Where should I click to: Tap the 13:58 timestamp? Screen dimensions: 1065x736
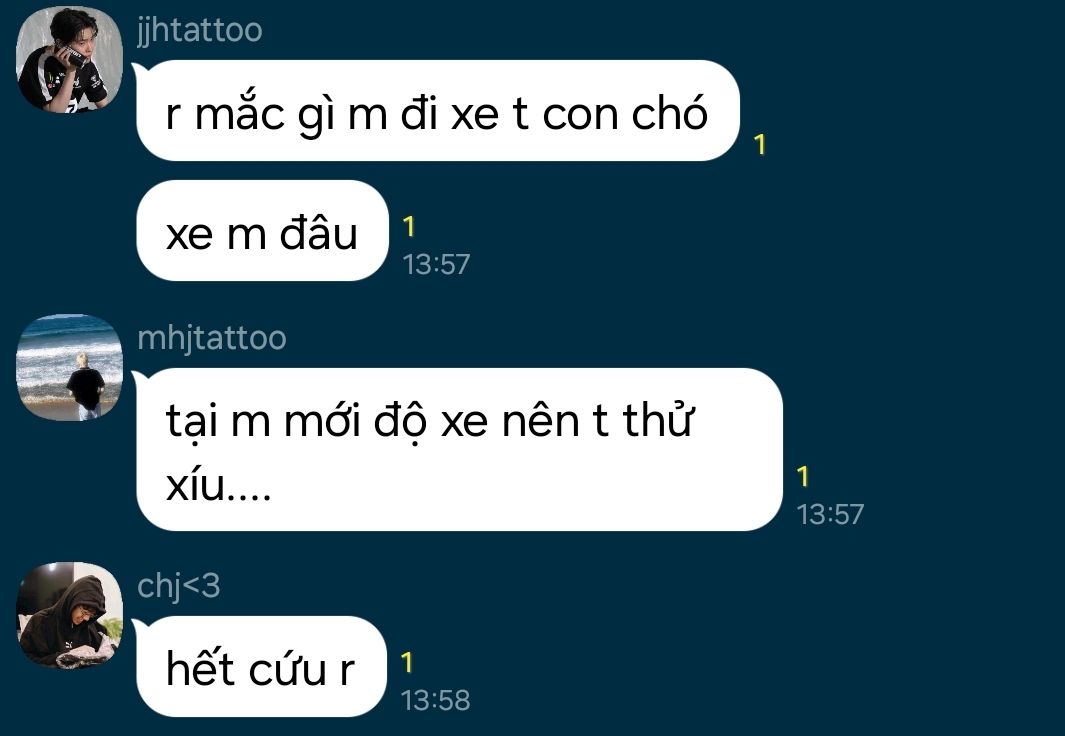click(435, 700)
